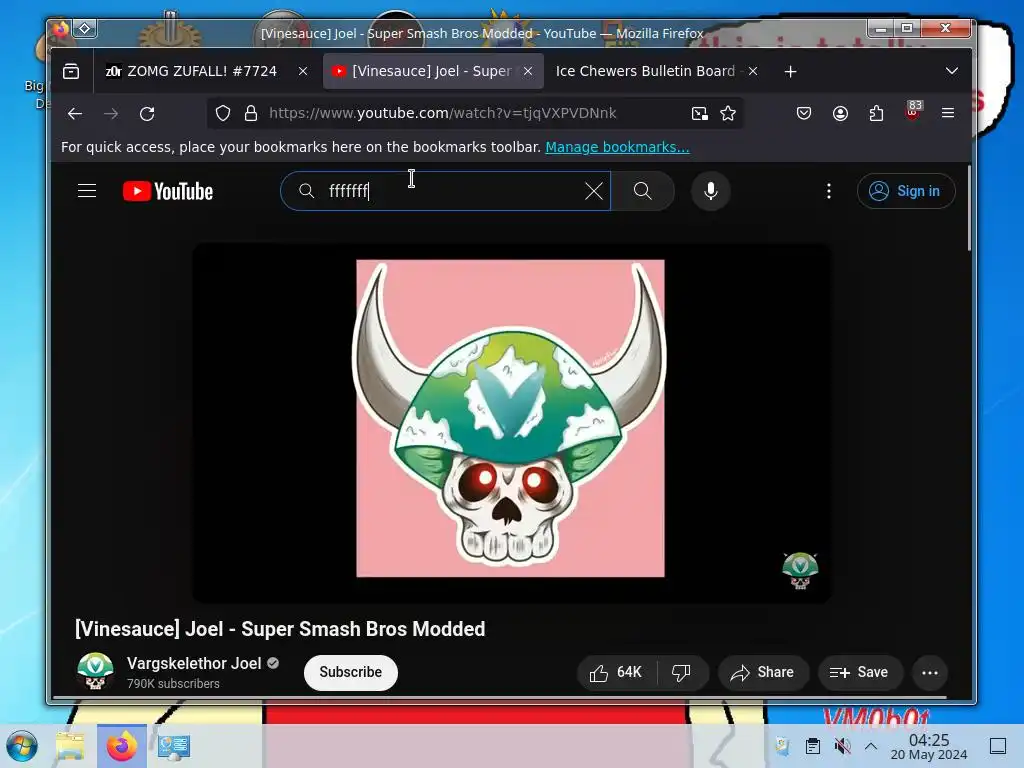
Task: Clear the YouTube search text
Action: point(594,191)
